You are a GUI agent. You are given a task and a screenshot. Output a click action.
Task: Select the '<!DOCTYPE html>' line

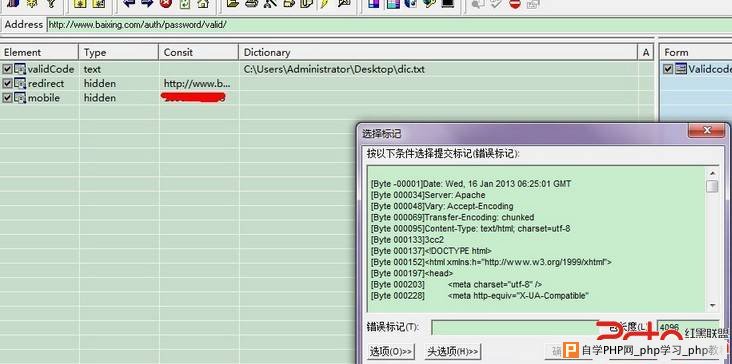431,251
